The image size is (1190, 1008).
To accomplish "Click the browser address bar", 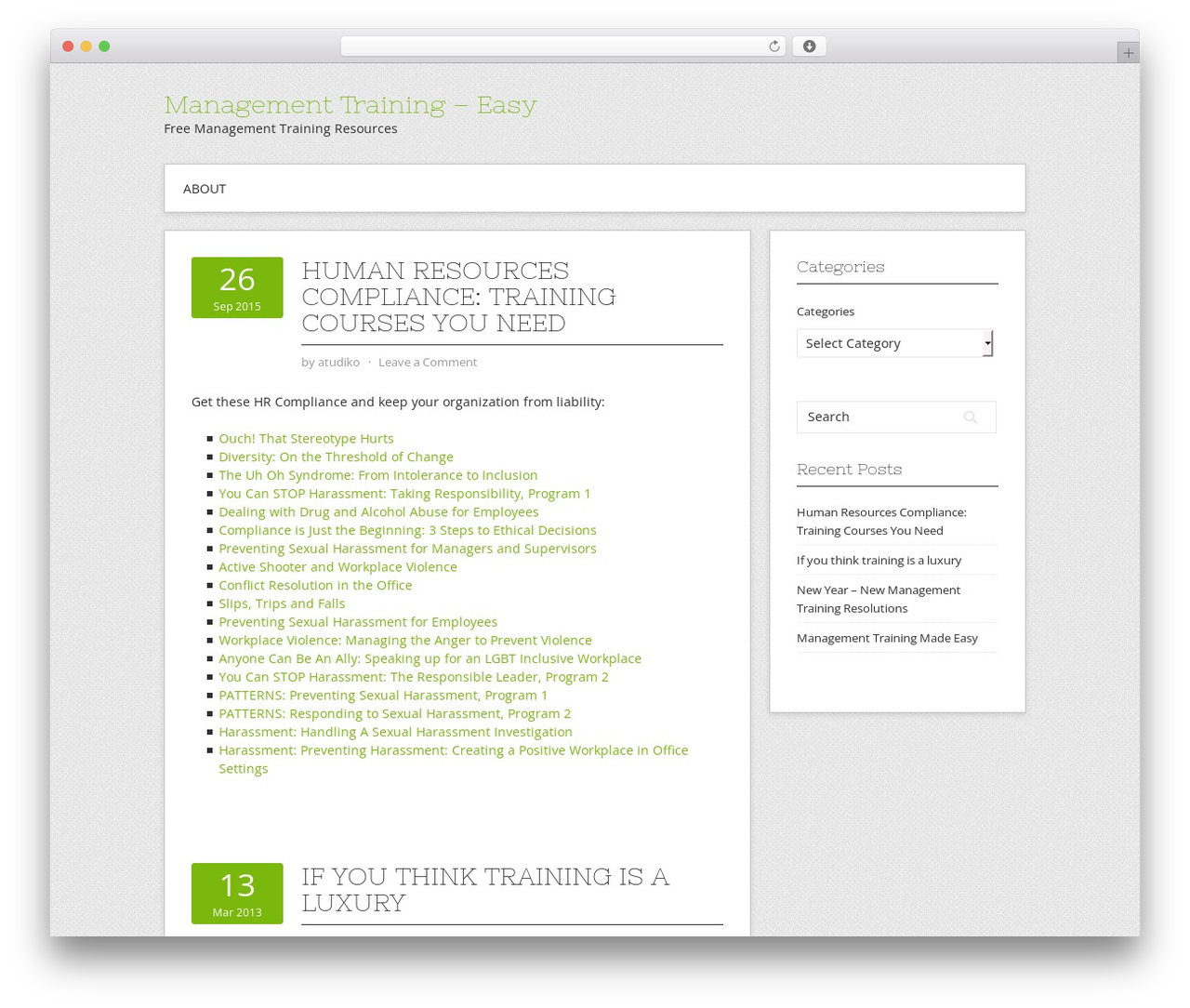I will [x=562, y=46].
